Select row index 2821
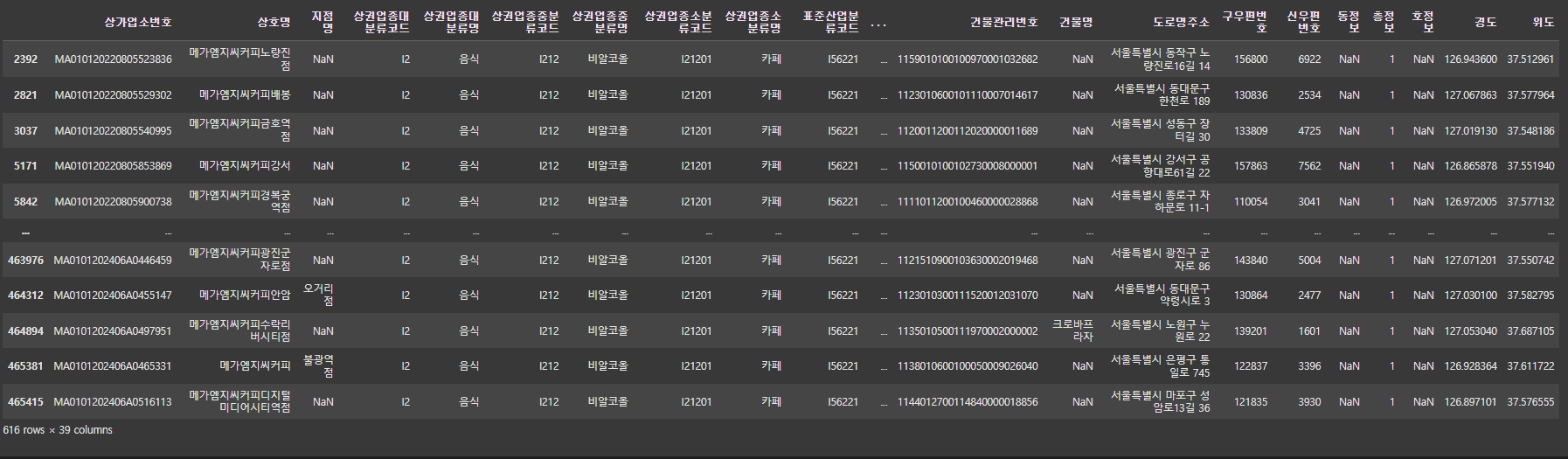 (x=25, y=94)
